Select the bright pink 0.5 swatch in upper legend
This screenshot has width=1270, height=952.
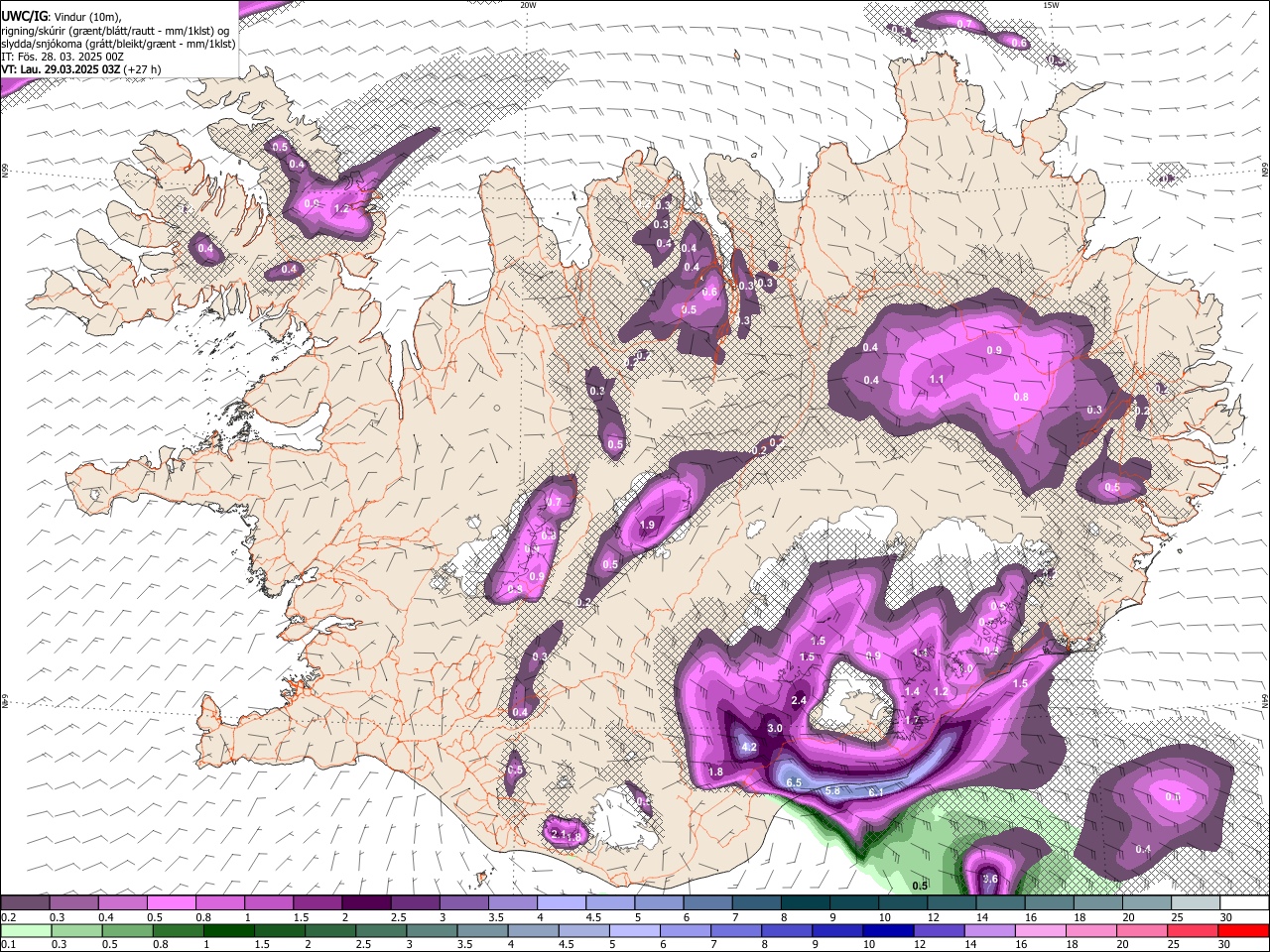[171, 903]
